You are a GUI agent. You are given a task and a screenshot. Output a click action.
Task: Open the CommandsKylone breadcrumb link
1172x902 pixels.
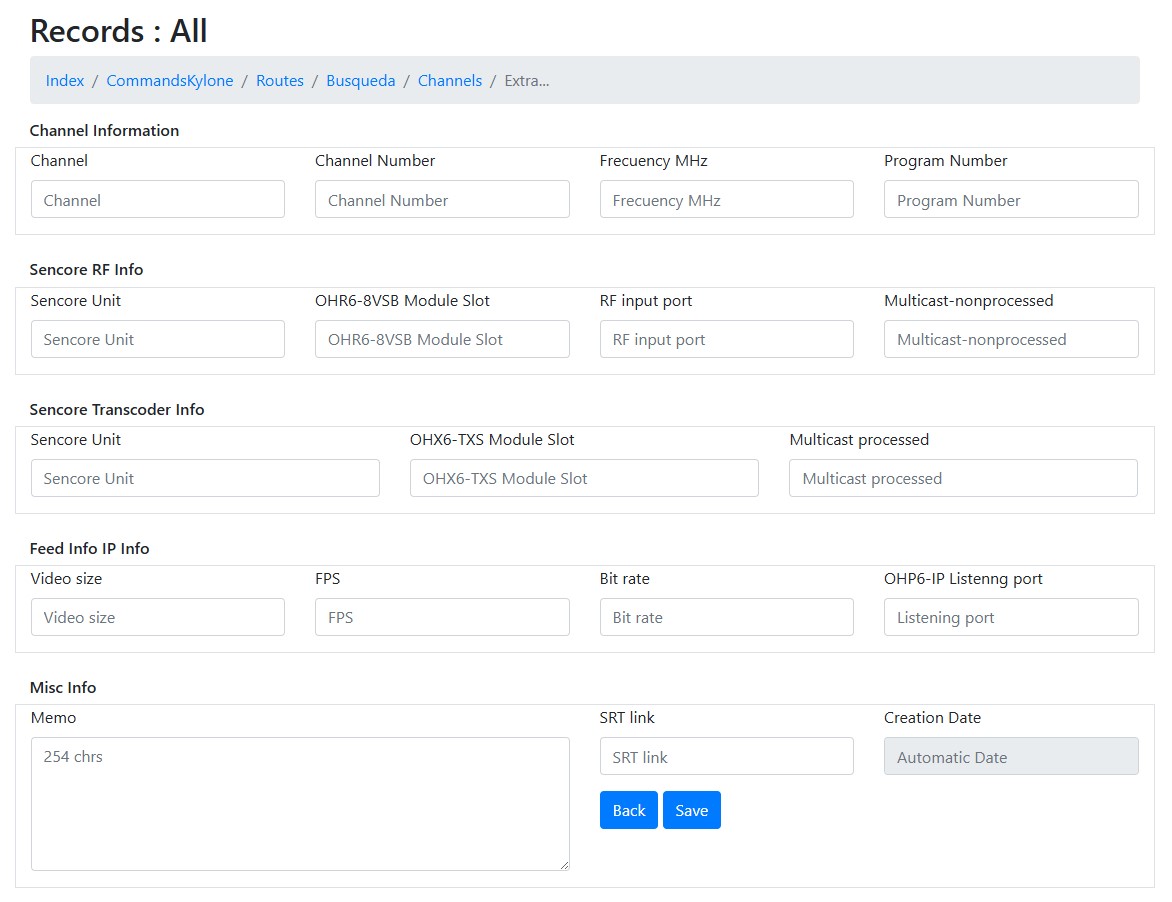click(170, 81)
